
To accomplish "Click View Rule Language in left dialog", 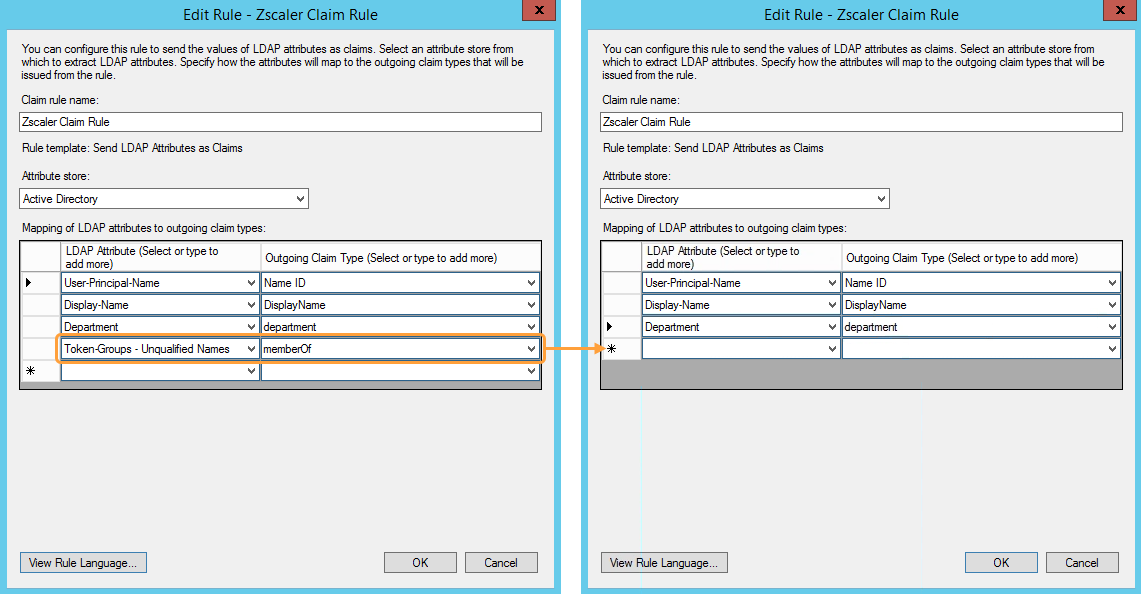I will (x=83, y=562).
